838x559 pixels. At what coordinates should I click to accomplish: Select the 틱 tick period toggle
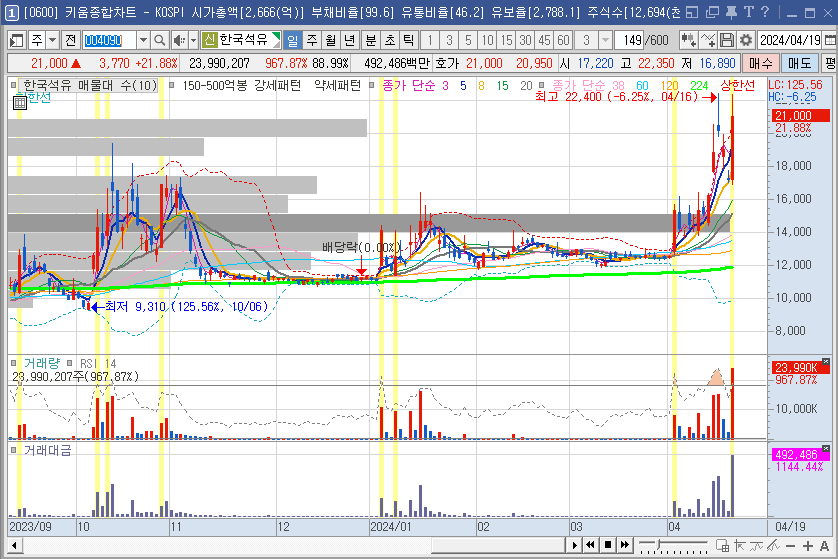408,40
